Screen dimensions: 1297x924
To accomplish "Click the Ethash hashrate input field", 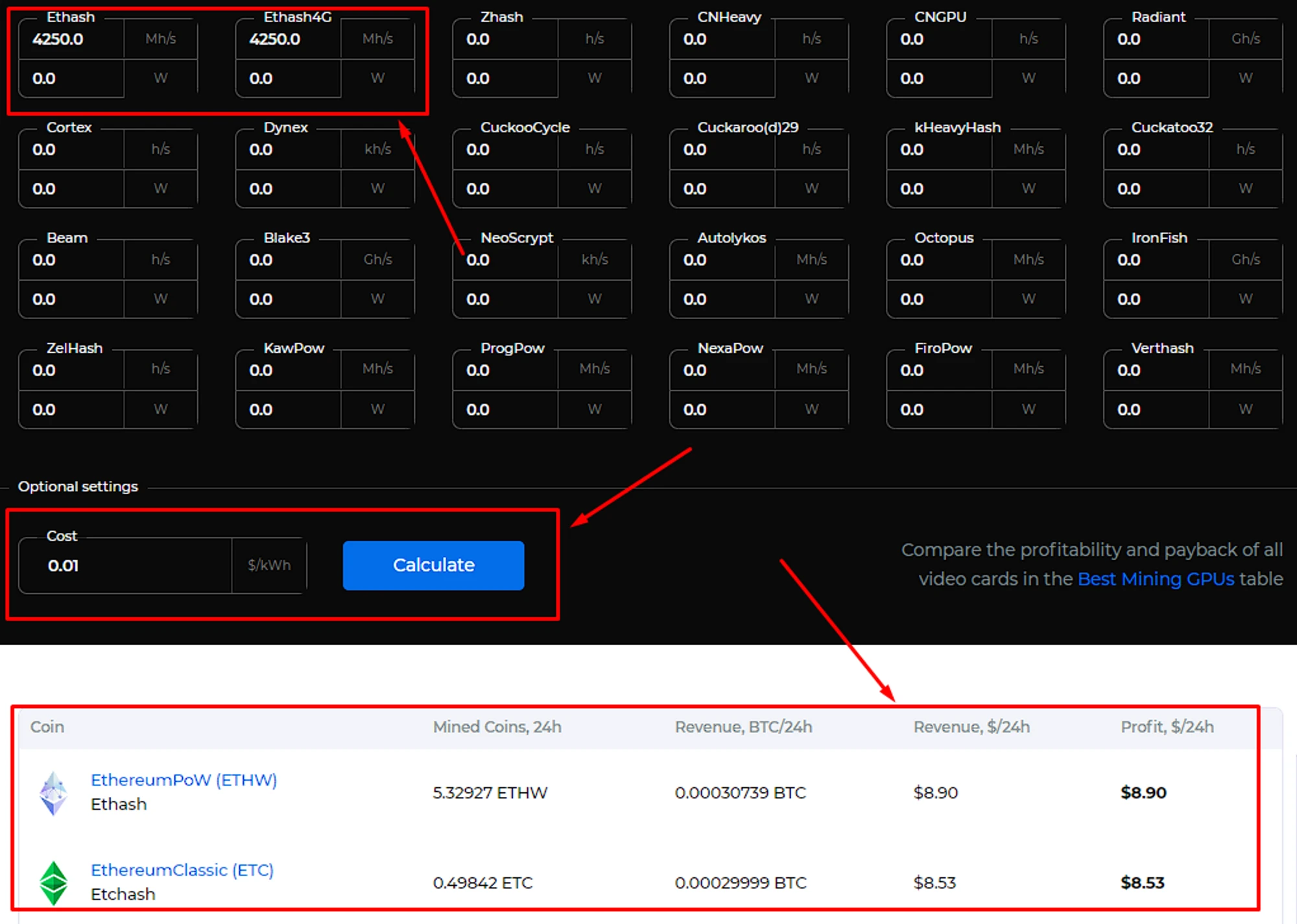I will coord(71,40).
